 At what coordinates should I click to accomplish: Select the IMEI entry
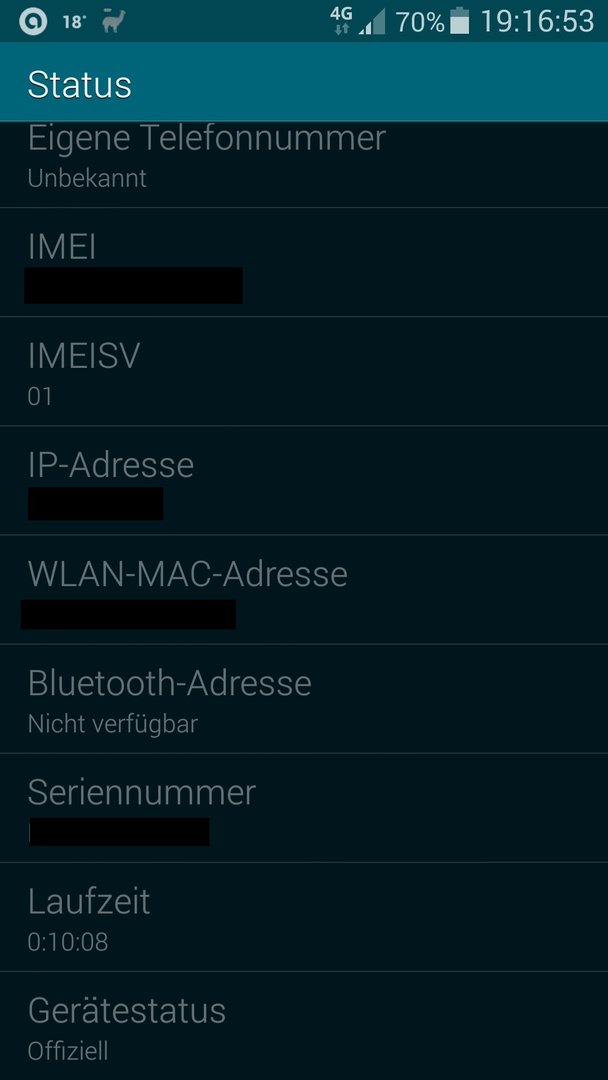pyautogui.click(x=304, y=262)
